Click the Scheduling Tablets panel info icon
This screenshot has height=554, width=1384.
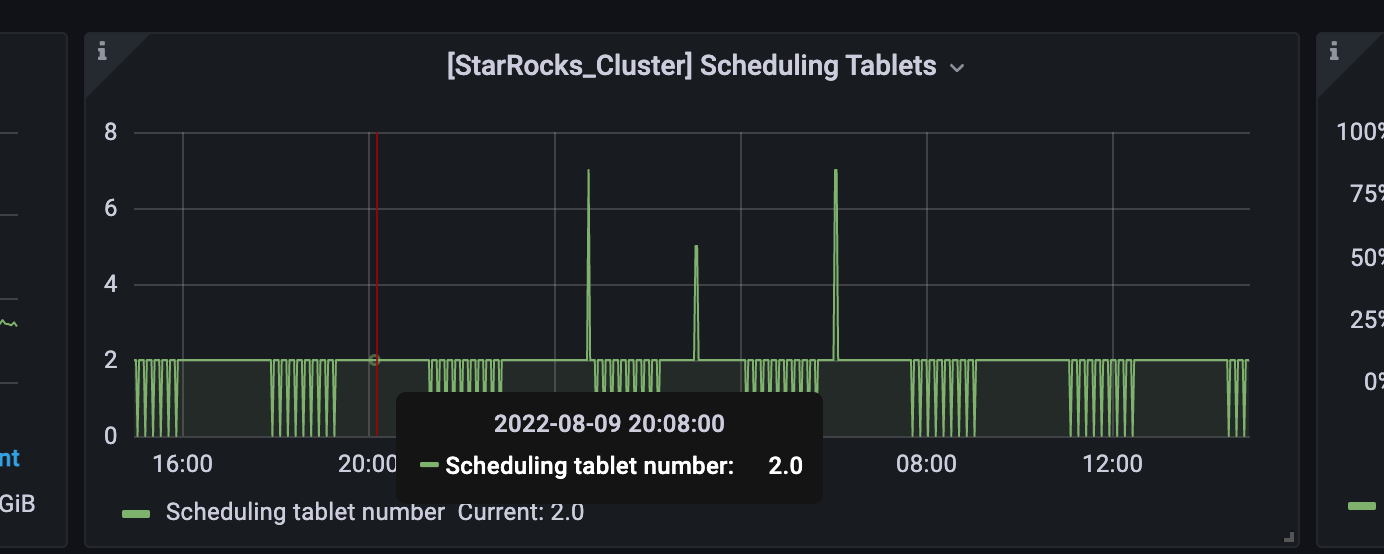(x=101, y=50)
